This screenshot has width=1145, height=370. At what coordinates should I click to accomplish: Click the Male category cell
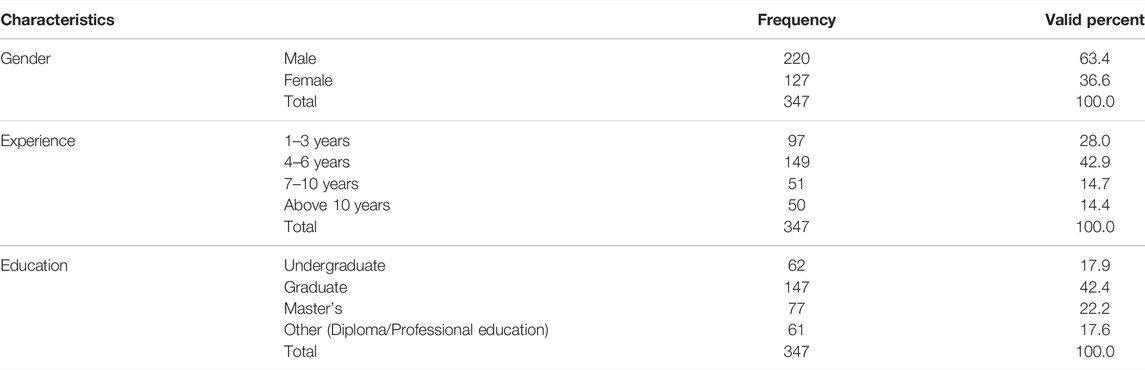(300, 58)
